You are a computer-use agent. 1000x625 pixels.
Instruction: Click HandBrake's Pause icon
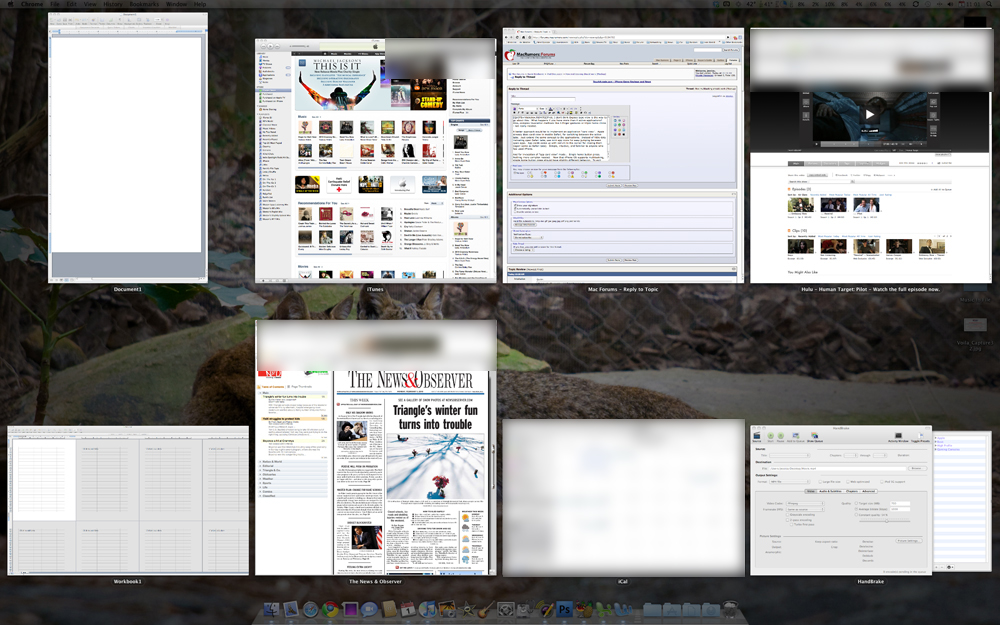coord(781,436)
